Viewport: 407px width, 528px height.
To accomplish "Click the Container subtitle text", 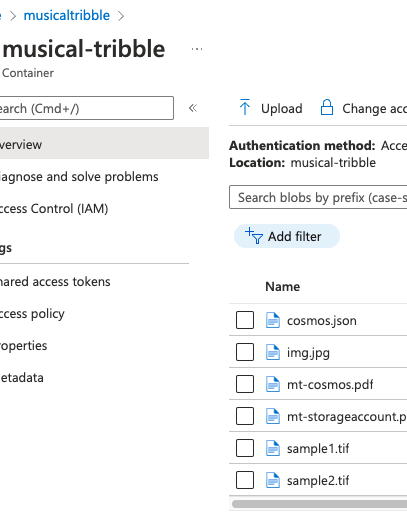I will [28, 73].
